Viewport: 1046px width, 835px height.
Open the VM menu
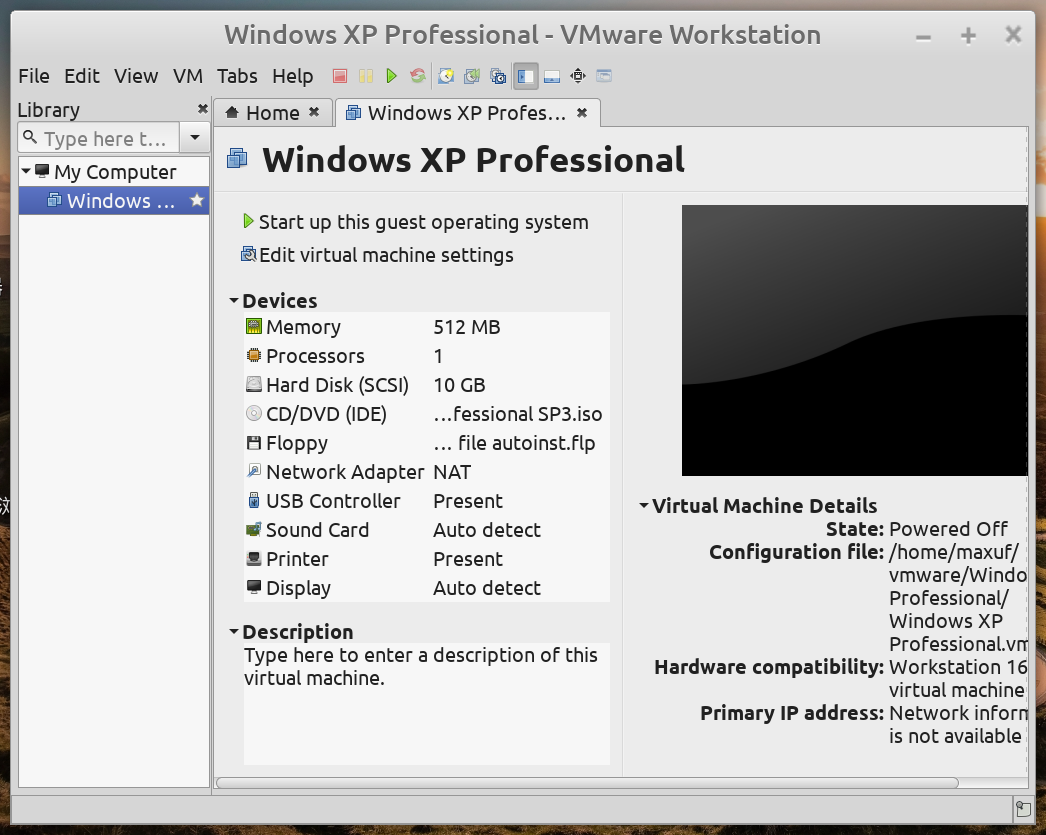187,76
